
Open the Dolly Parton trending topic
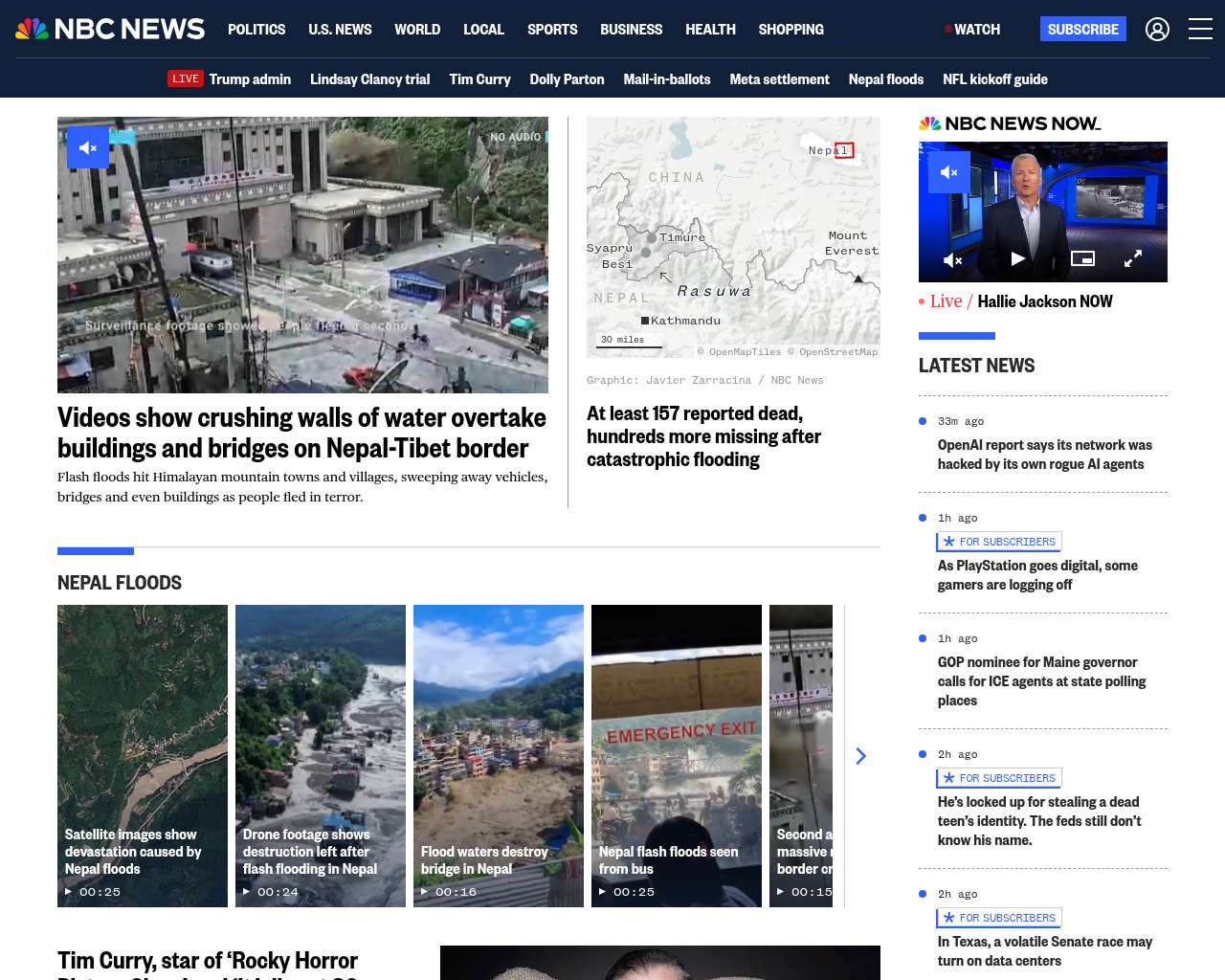tap(567, 79)
